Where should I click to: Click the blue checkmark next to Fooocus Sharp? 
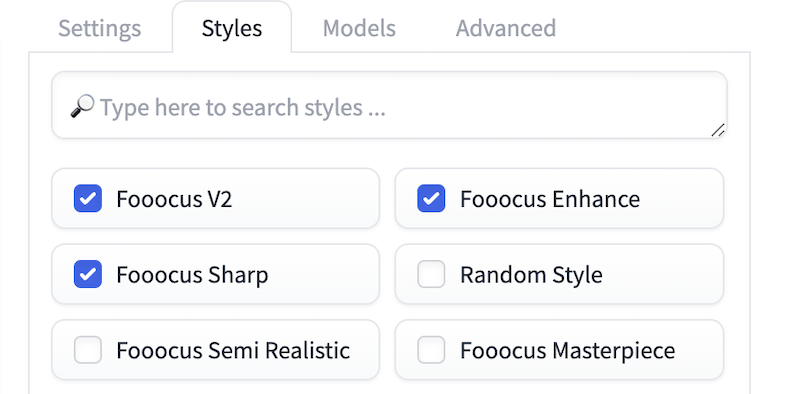[88, 274]
